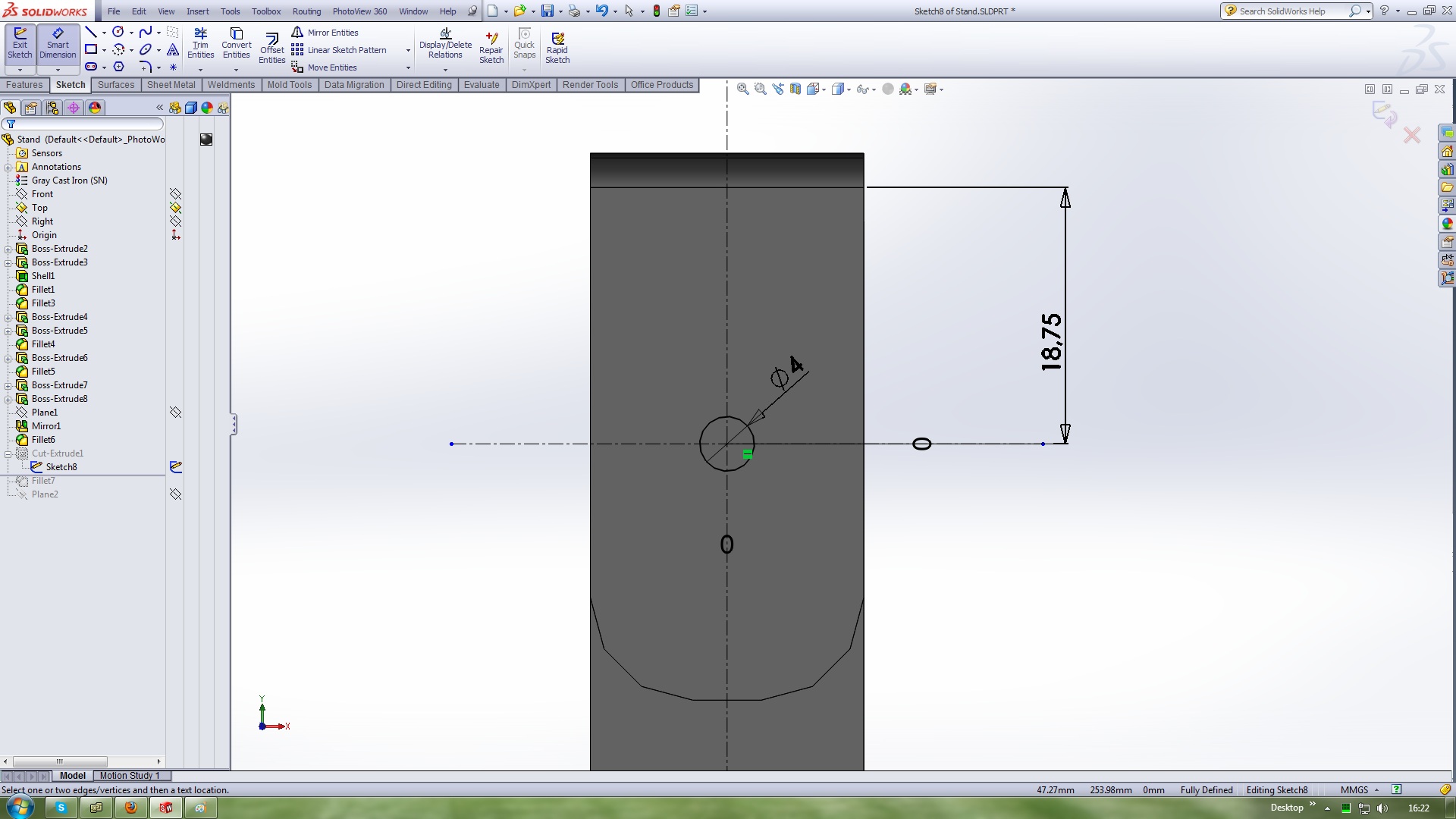Viewport: 1456px width, 819px height.
Task: Click the feature tree filter field
Action: (83, 124)
